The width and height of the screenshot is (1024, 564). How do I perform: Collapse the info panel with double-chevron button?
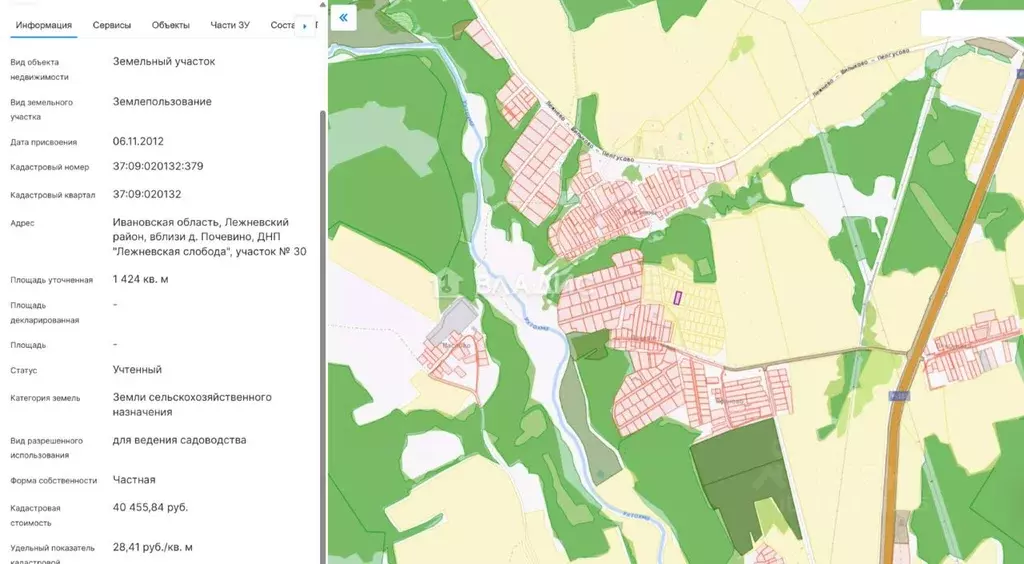[343, 18]
